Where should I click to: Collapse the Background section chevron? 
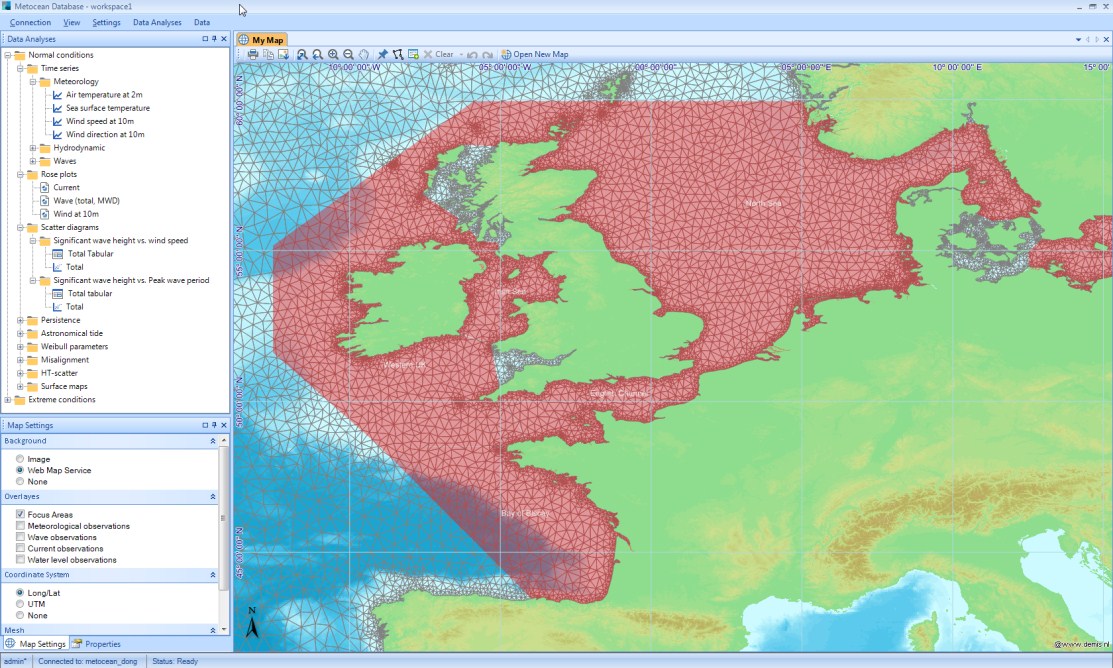coord(212,441)
